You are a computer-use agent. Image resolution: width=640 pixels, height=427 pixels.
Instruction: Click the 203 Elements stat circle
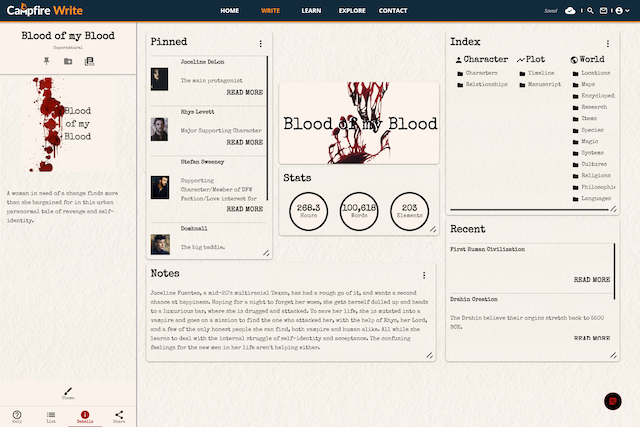pos(409,211)
